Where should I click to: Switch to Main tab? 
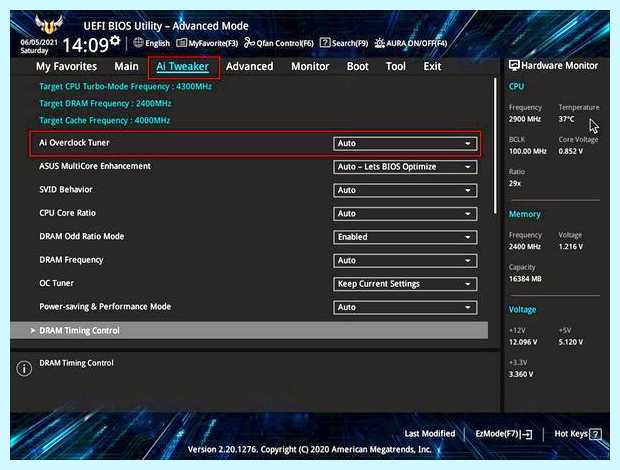(127, 66)
